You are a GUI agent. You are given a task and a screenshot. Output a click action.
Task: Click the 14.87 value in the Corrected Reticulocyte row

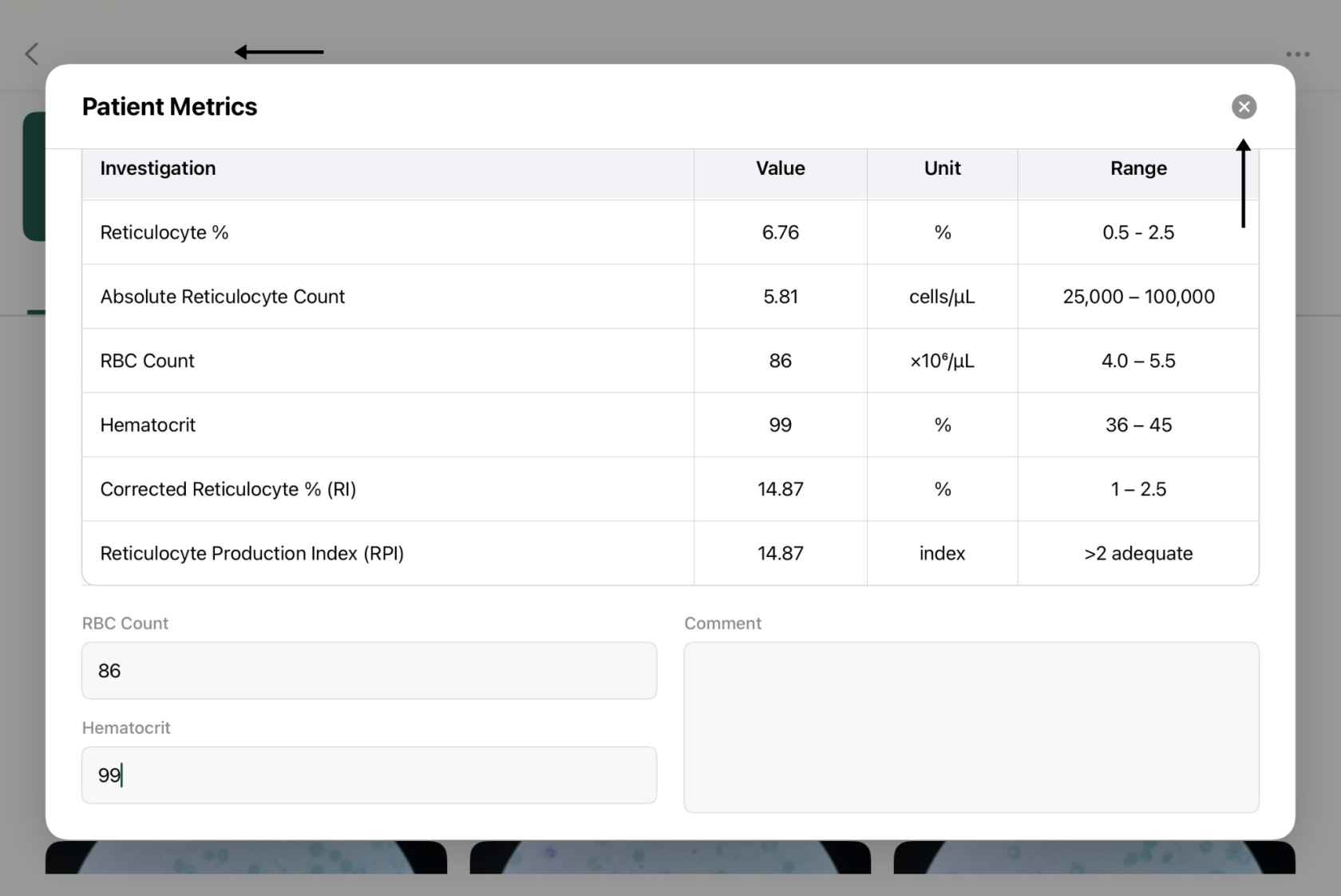coord(781,489)
